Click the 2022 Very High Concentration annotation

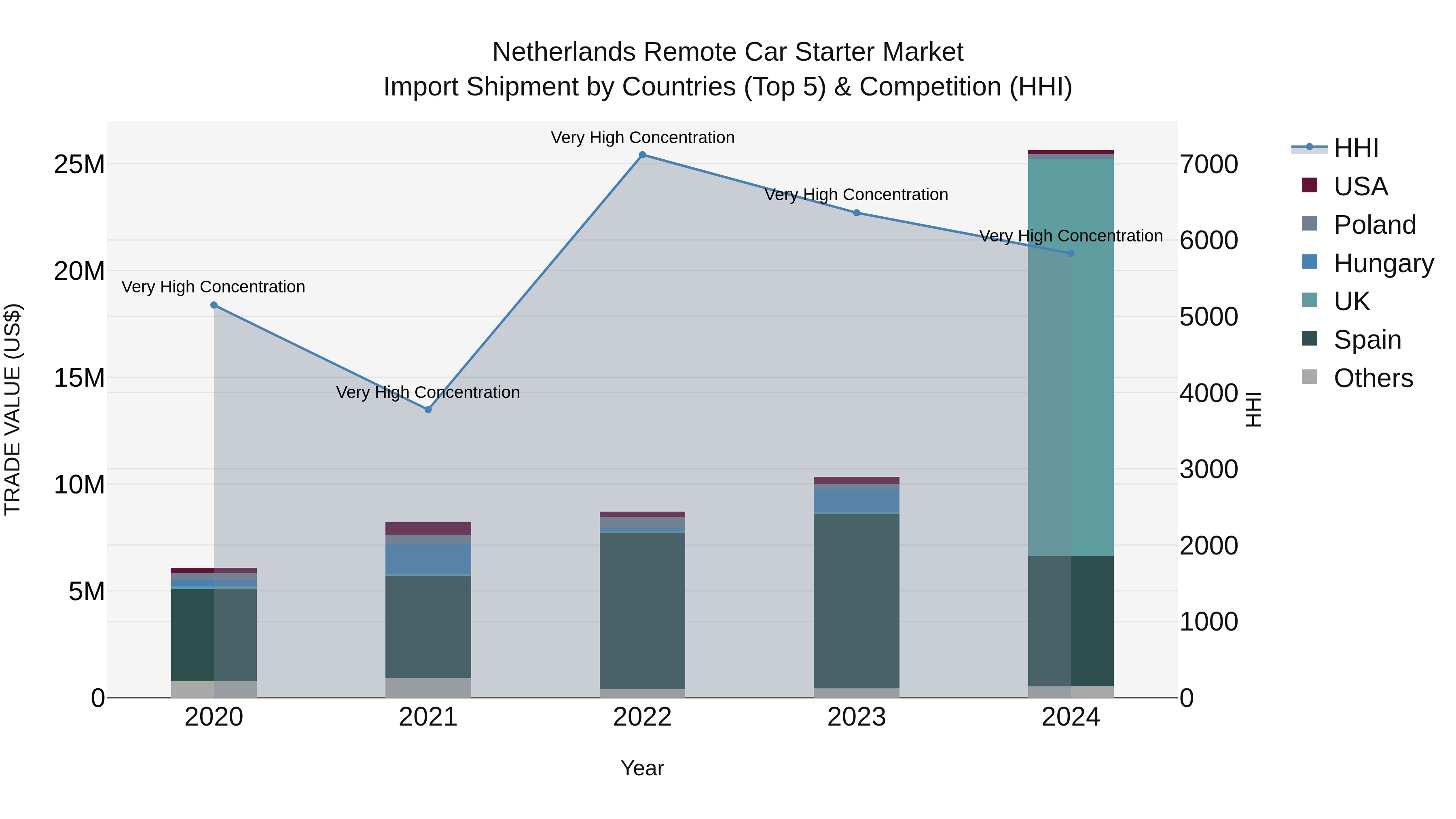[643, 138]
